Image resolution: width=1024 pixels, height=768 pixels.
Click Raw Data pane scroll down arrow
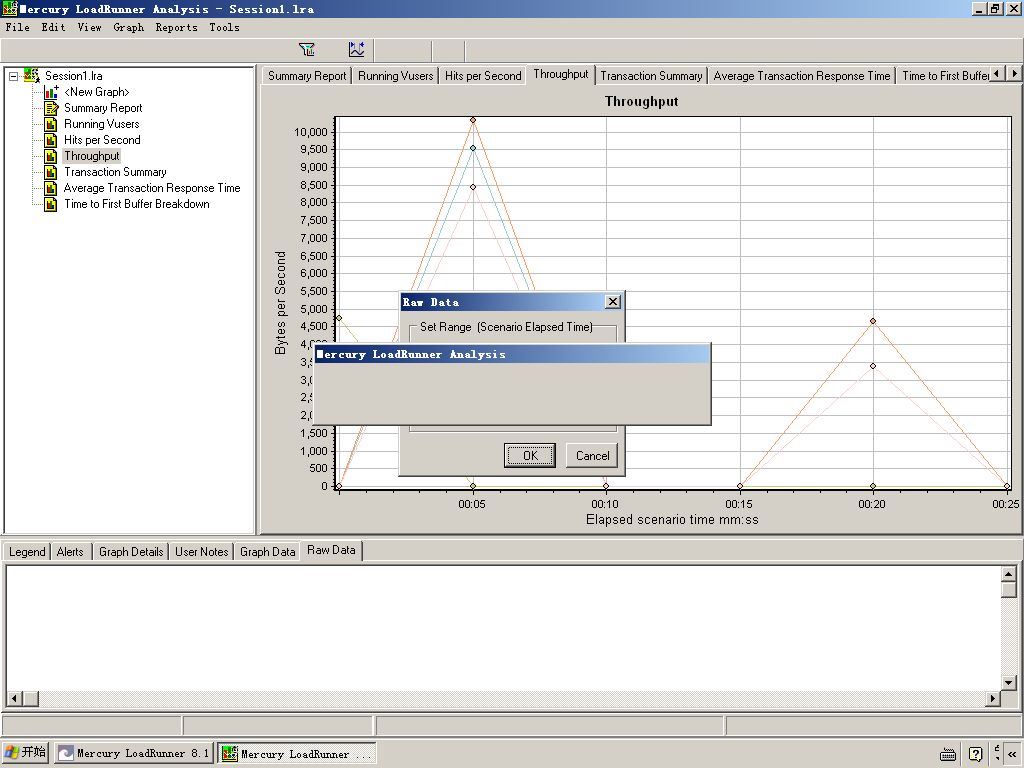click(1008, 683)
